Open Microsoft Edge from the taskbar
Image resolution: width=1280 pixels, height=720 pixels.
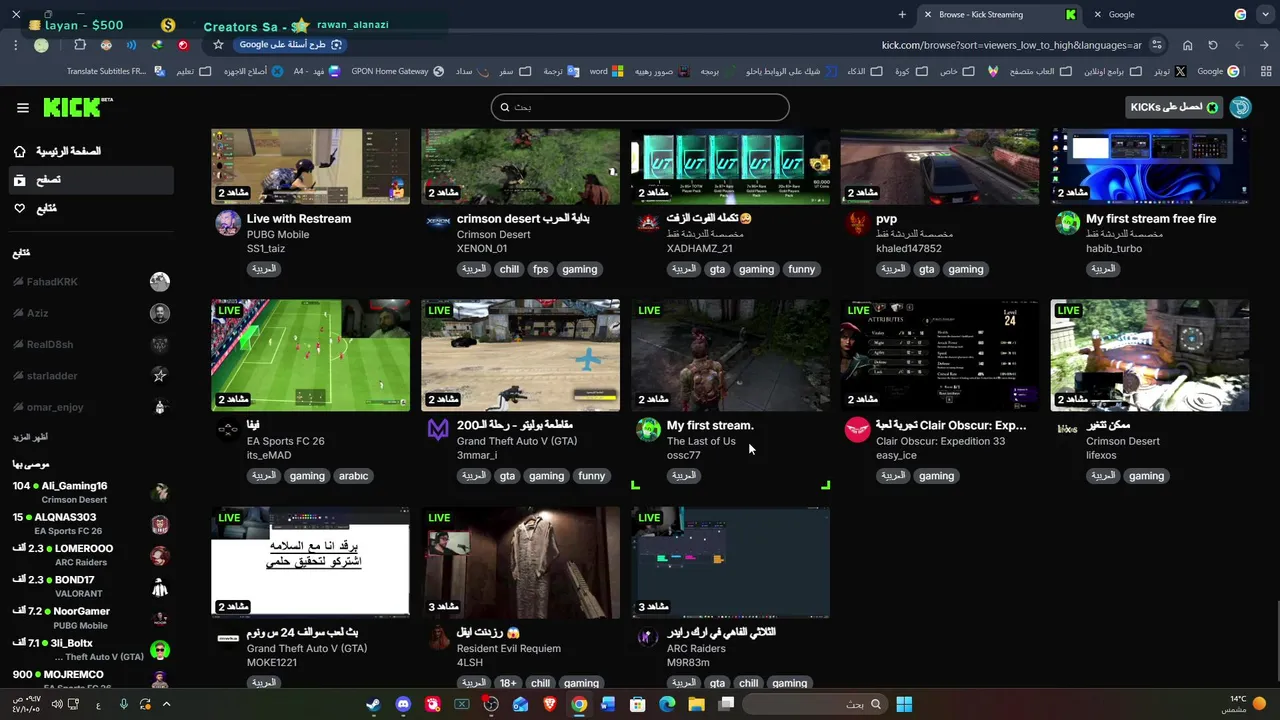coord(666,704)
